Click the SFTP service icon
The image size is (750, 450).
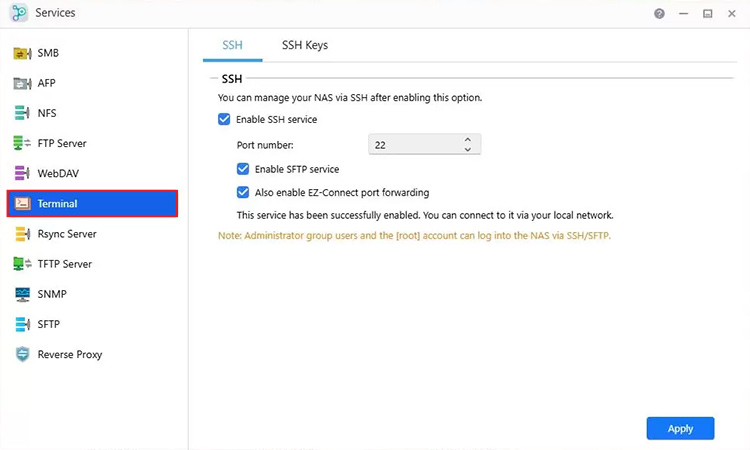[x=22, y=324]
